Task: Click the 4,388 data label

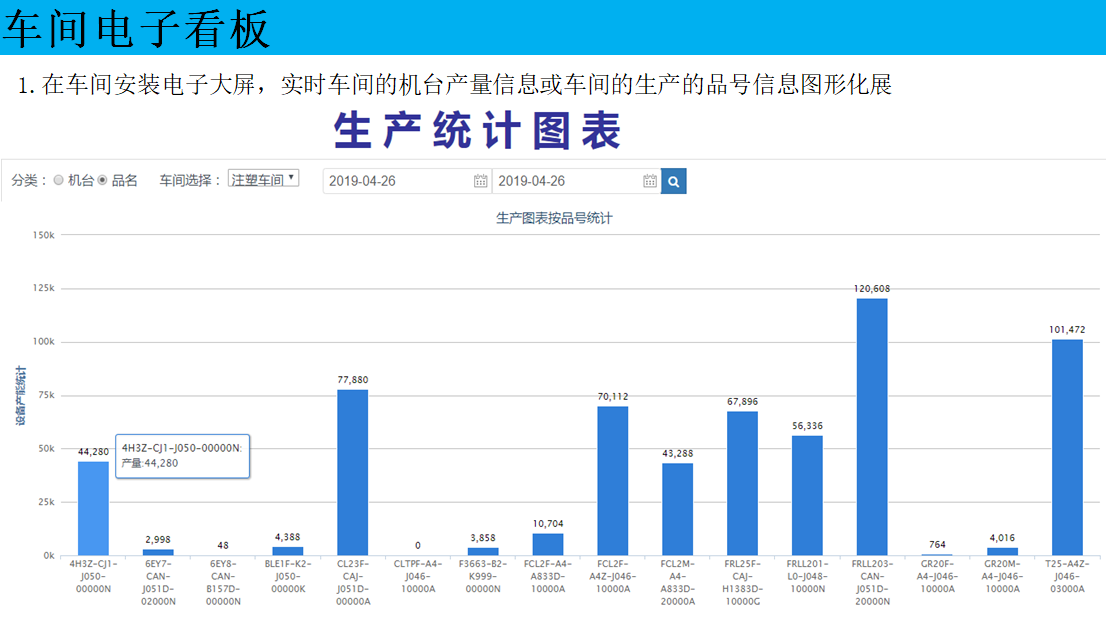Action: click(x=288, y=537)
